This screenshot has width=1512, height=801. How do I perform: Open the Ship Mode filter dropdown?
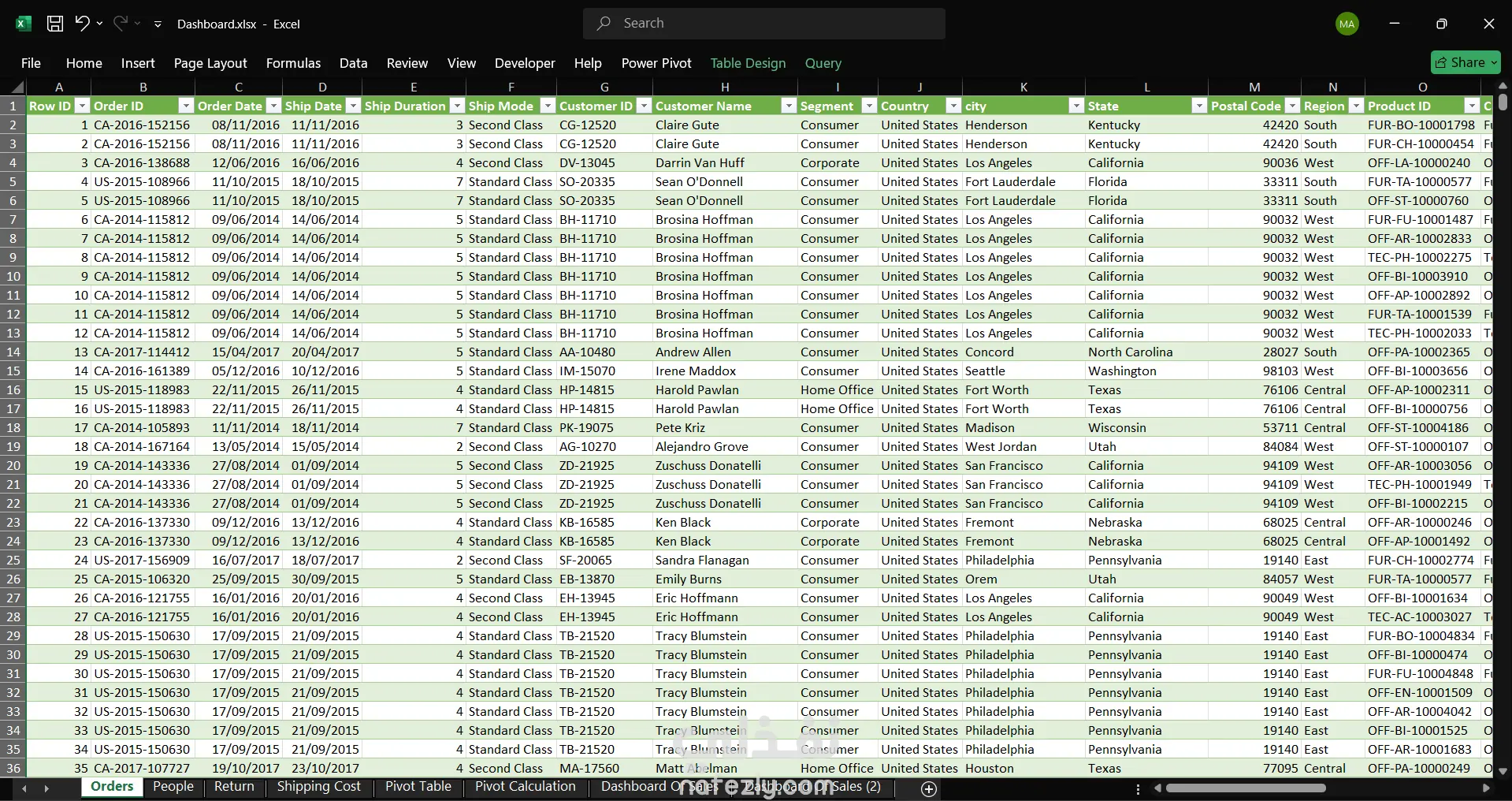pos(548,106)
